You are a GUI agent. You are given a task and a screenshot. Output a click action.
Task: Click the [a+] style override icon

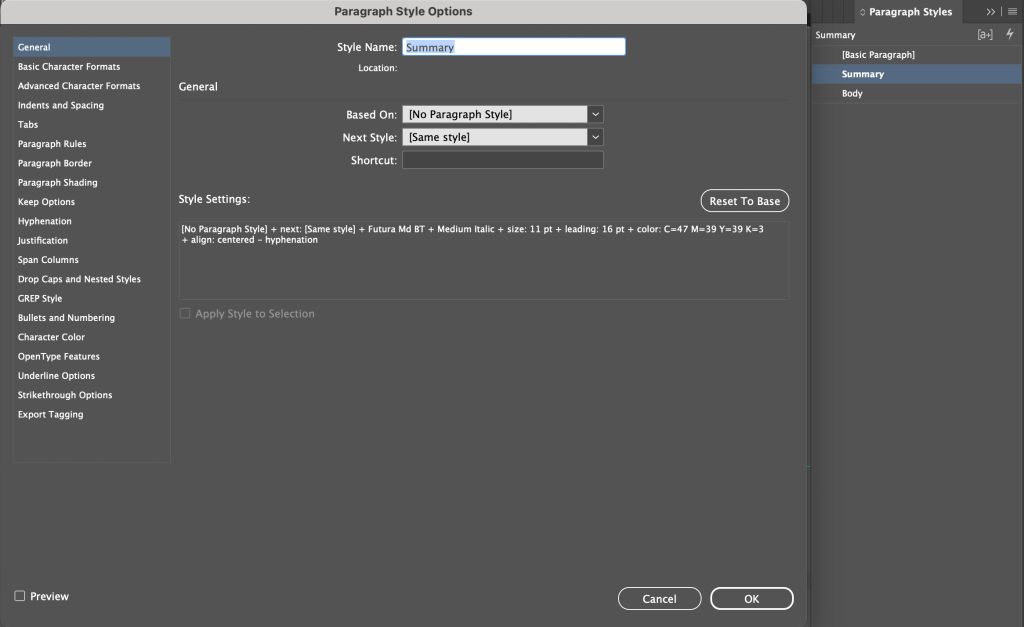[985, 35]
